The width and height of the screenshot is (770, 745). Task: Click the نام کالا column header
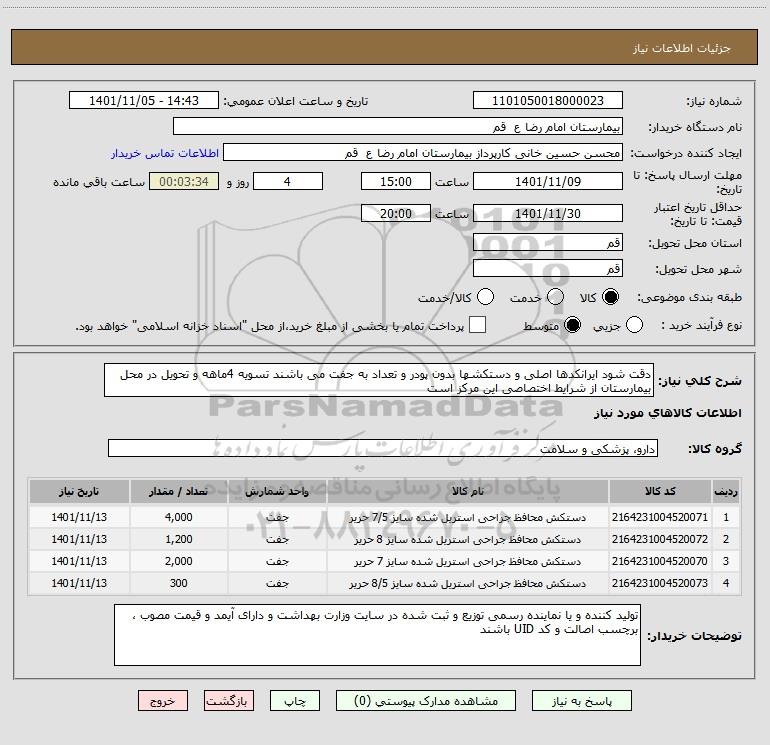[x=468, y=491]
